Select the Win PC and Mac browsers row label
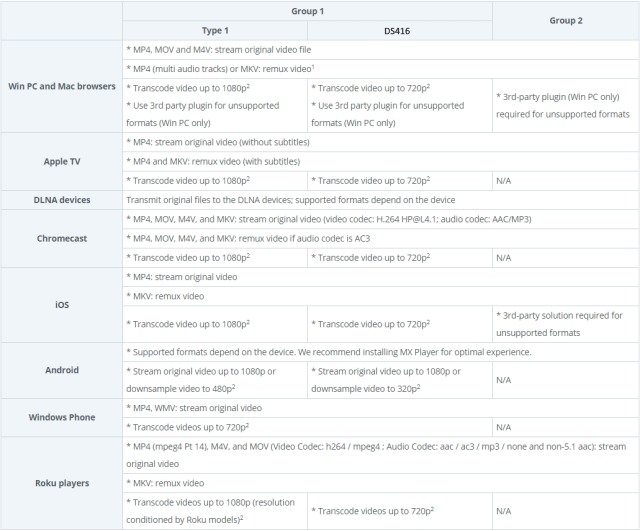The image size is (640, 531). click(x=62, y=87)
